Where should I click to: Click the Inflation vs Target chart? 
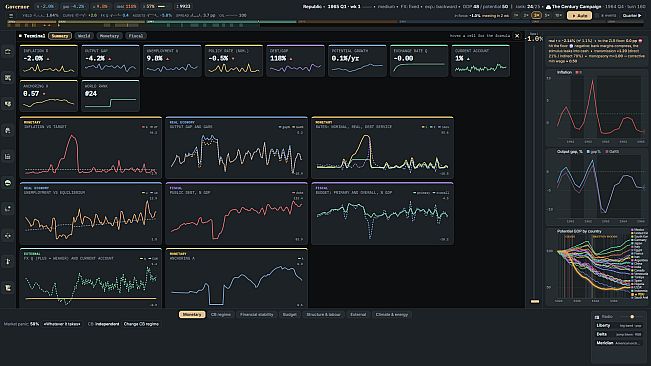(91, 147)
